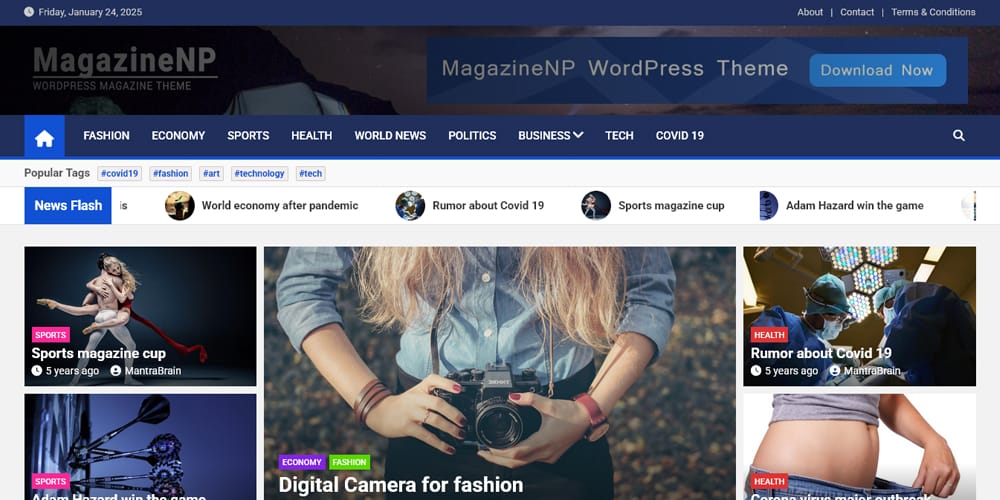Click '5 years ago' on Rumor about Covid card

click(791, 371)
